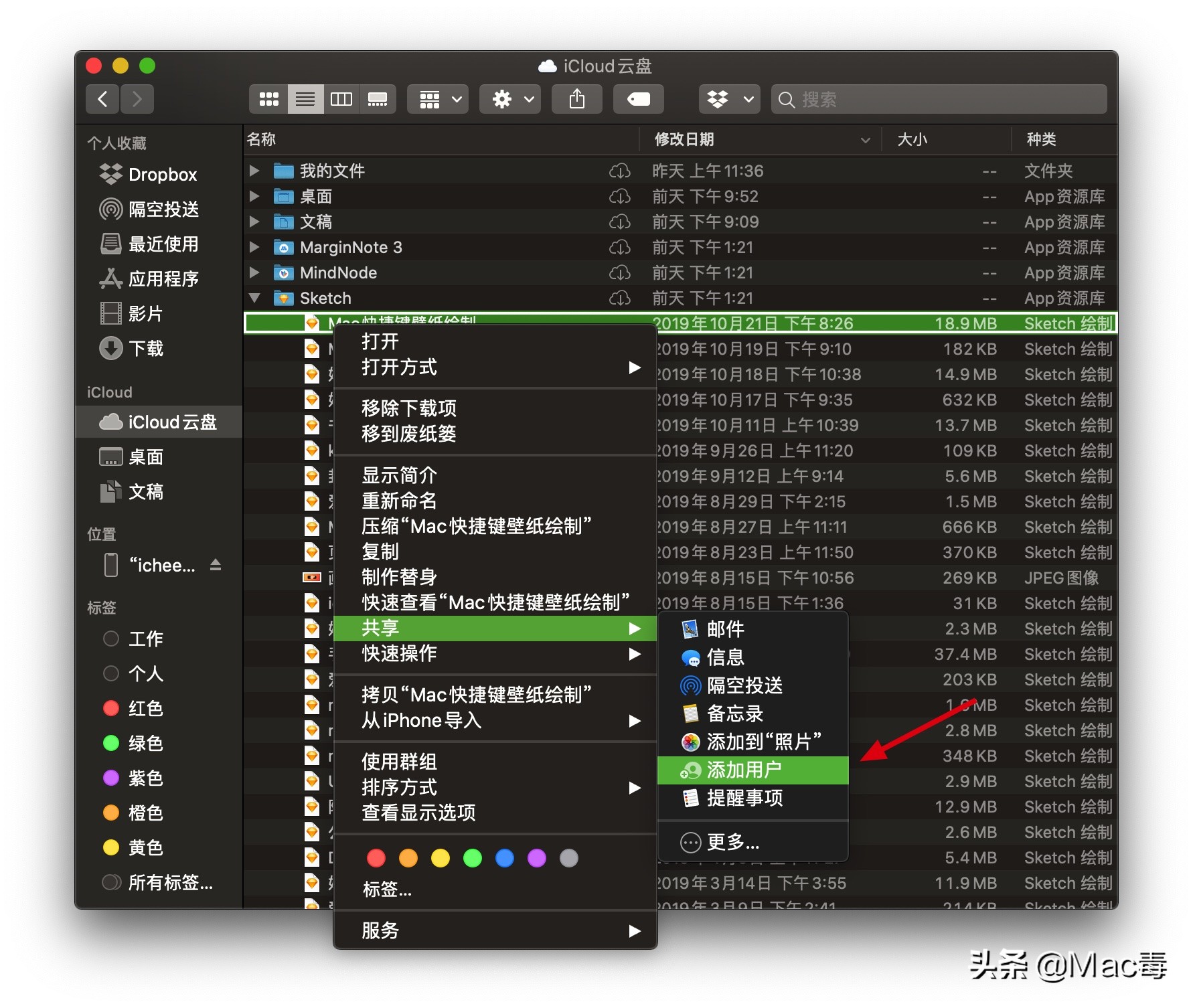Open 隔空投送 from the sidebar
The height and width of the screenshot is (1008, 1193).
[164, 209]
